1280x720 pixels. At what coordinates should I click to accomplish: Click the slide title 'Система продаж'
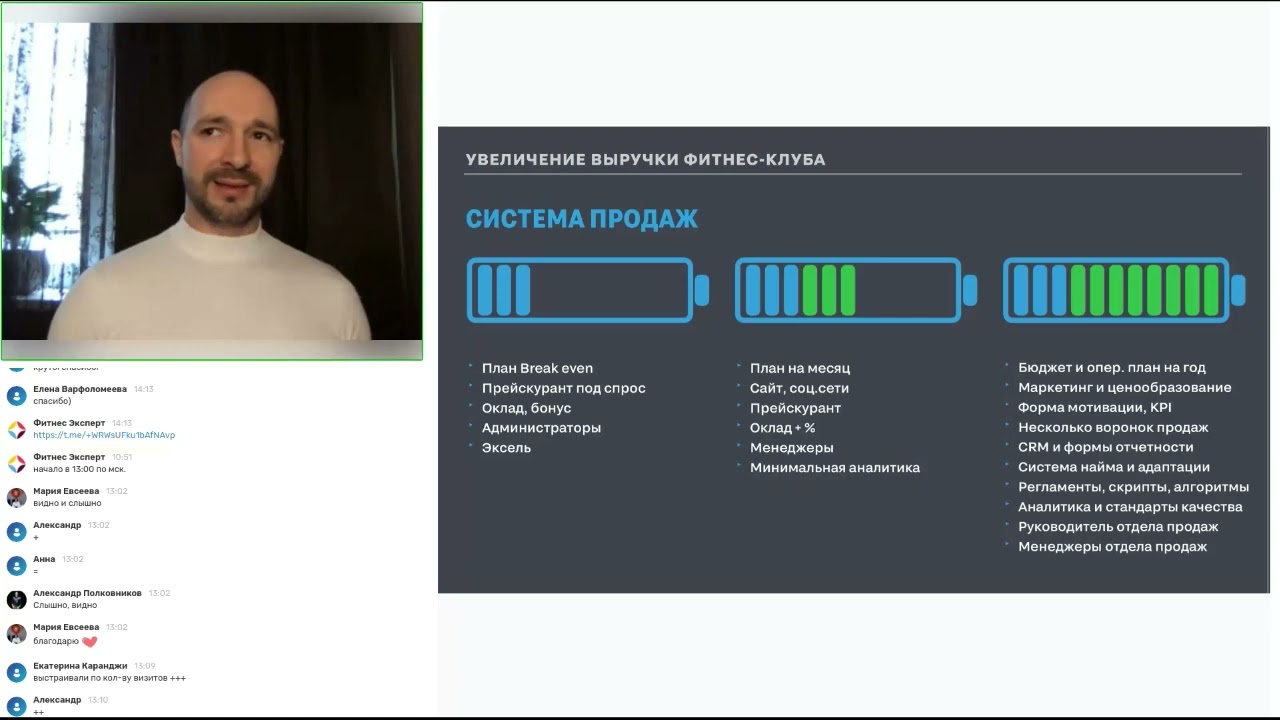click(582, 219)
